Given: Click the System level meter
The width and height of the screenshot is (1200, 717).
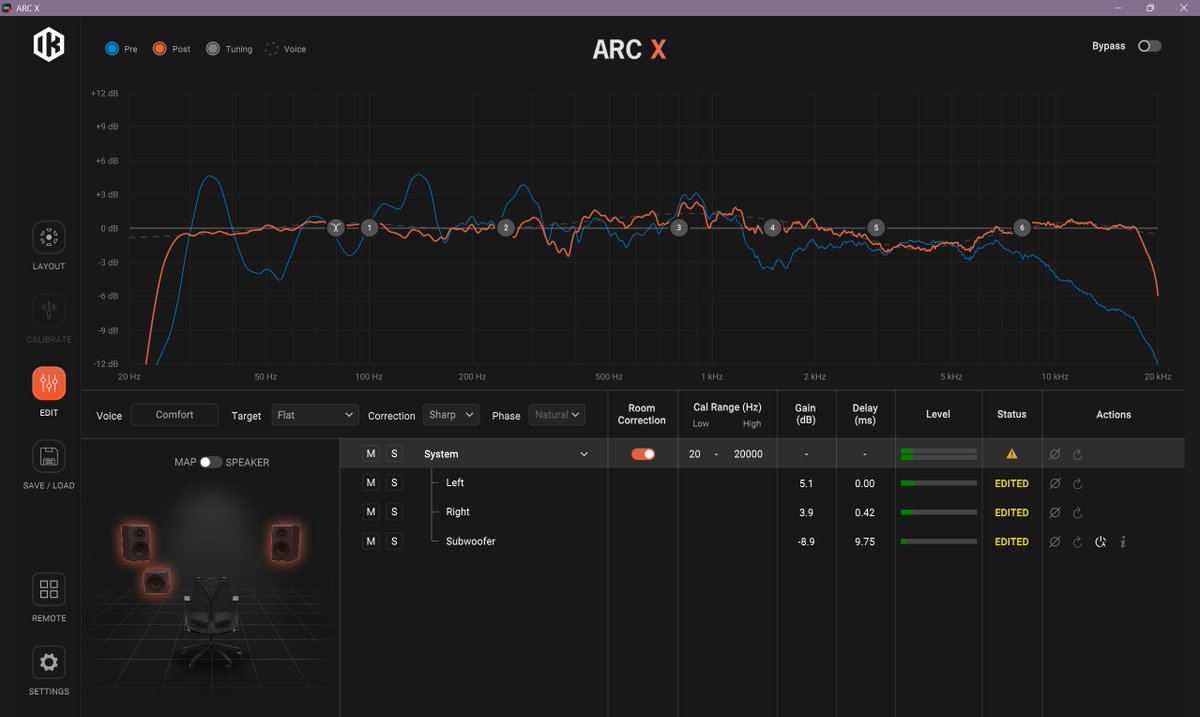Looking at the screenshot, I should click(x=939, y=454).
